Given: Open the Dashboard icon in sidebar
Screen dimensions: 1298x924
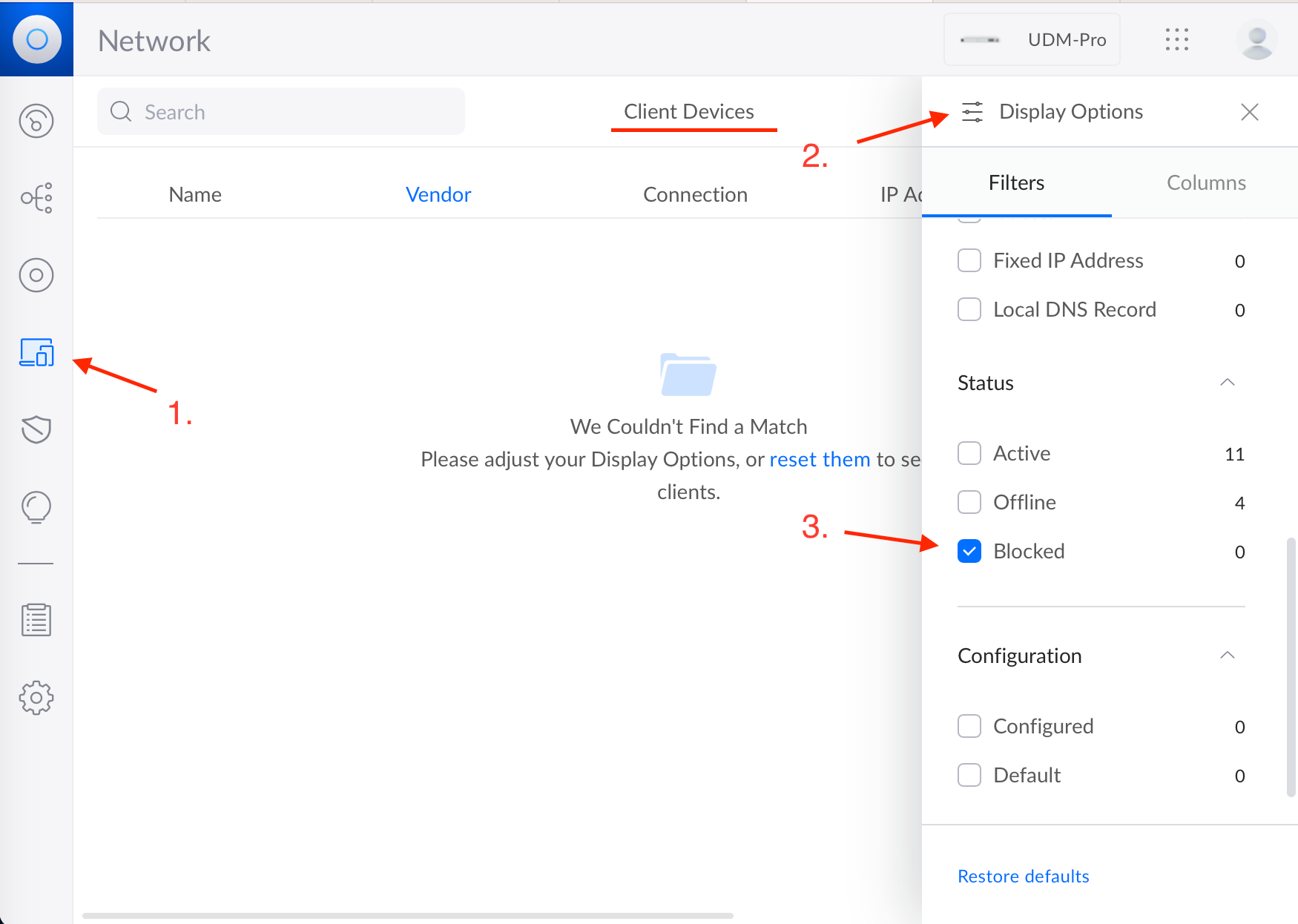Looking at the screenshot, I should (36, 121).
